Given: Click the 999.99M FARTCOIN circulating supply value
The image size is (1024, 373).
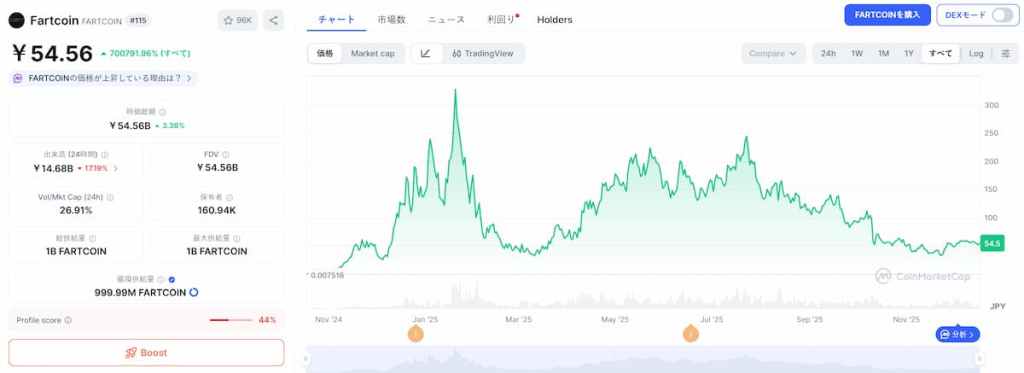Looking at the screenshot, I should (140, 293).
